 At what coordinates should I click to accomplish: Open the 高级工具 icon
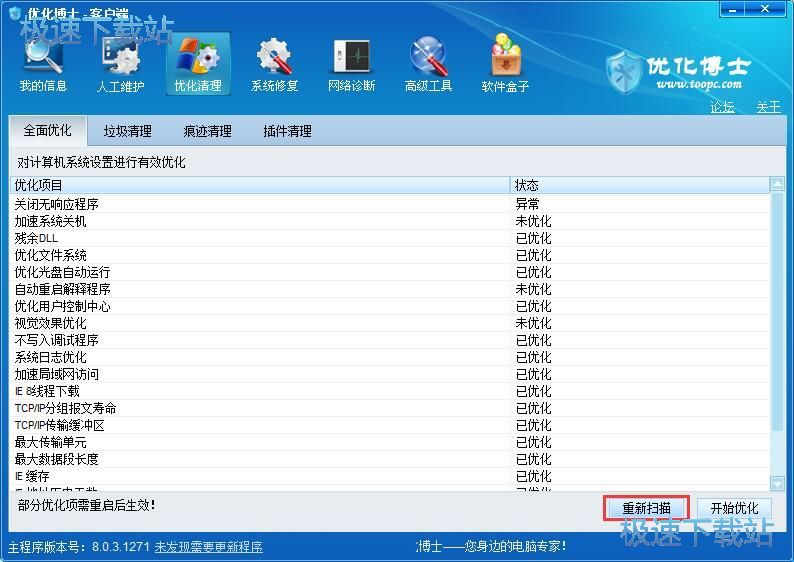click(x=428, y=64)
